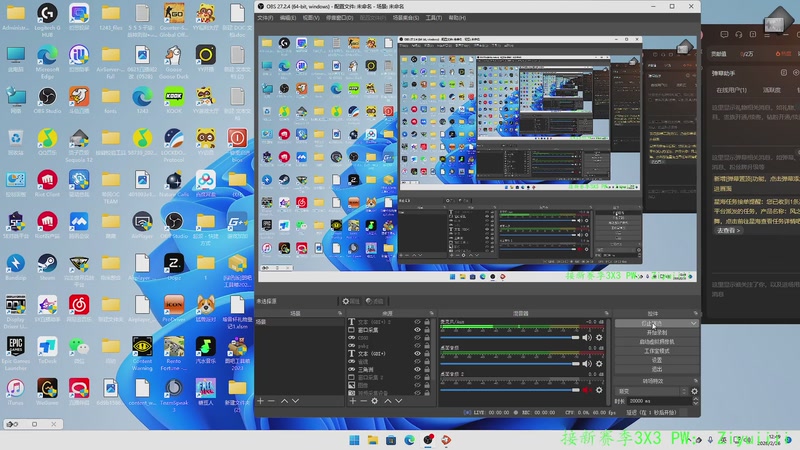Image resolution: width=800 pixels, height=450 pixels.
Task: Adjust the transition duration stepper arrows
Action: [695, 401]
